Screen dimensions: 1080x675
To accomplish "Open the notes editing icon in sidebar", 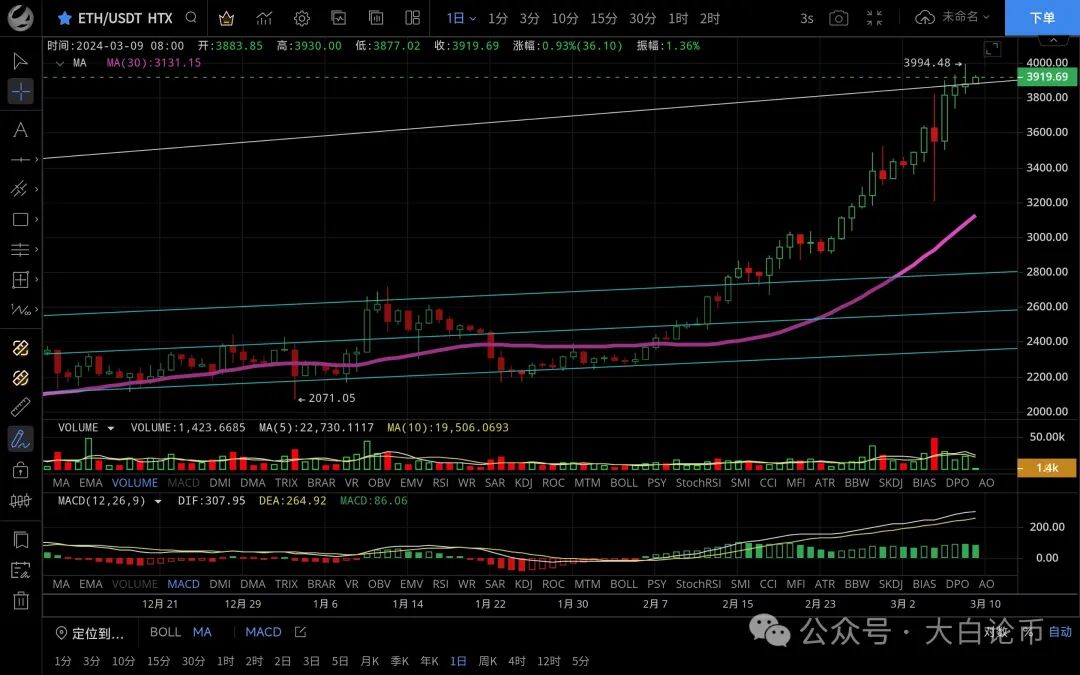I will 21,570.
